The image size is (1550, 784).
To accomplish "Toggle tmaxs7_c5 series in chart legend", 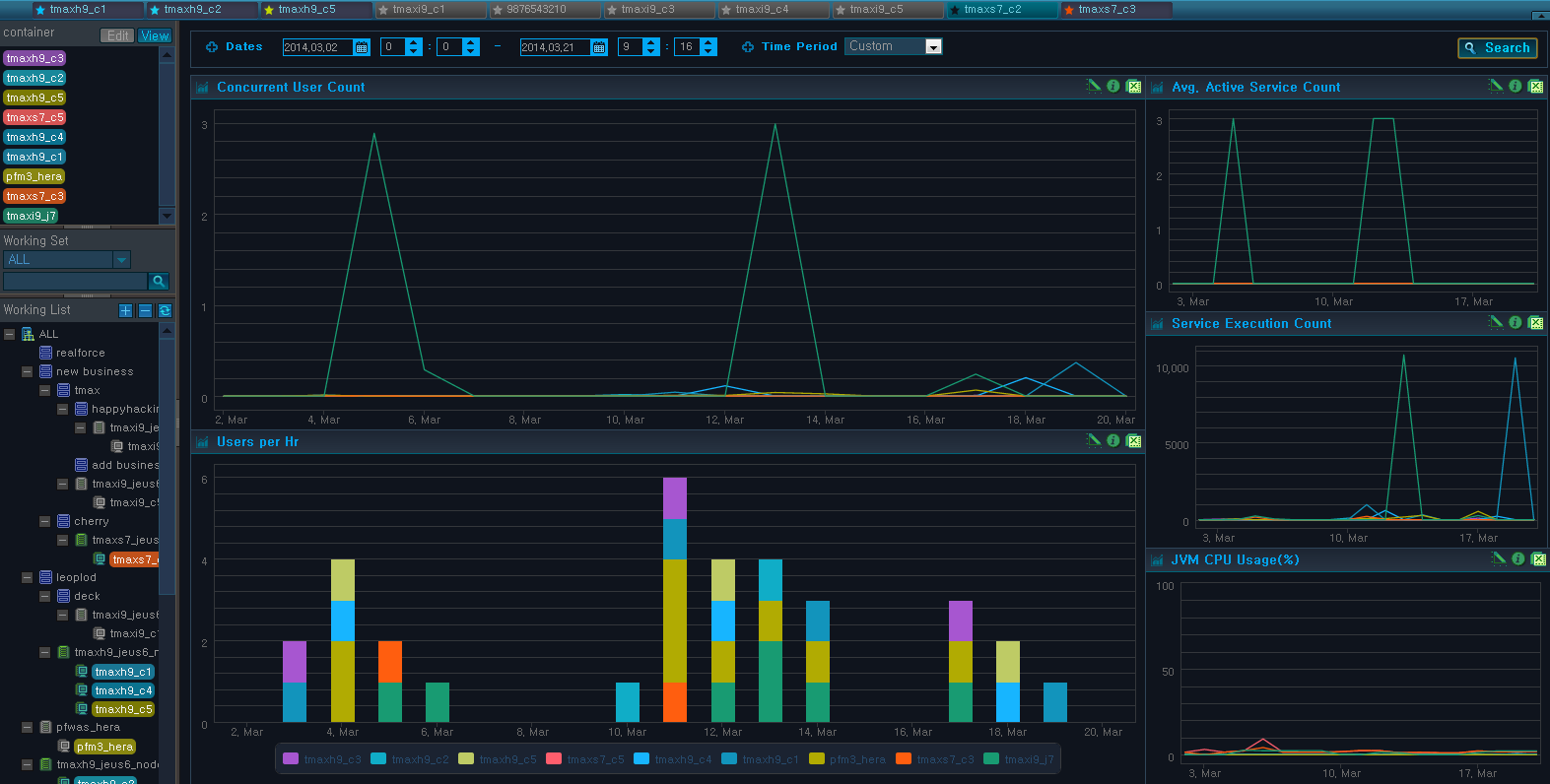I will (585, 758).
